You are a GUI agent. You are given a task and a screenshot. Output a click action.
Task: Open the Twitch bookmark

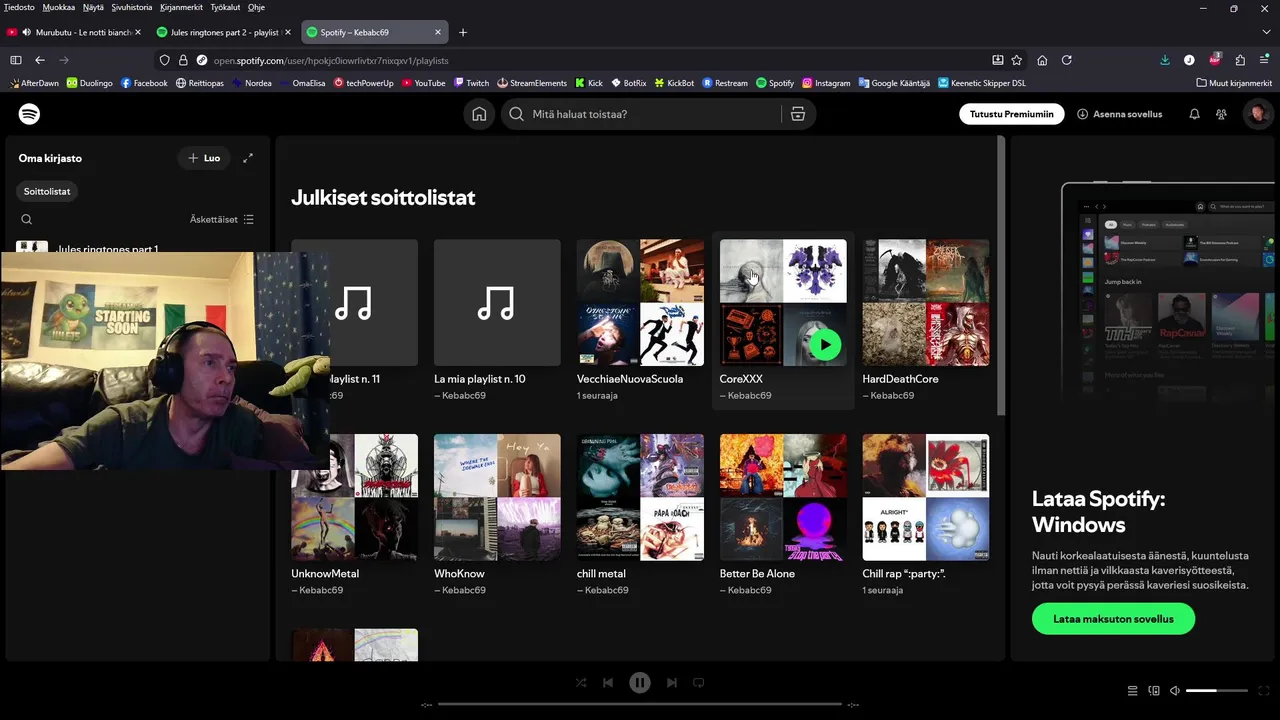(x=471, y=83)
